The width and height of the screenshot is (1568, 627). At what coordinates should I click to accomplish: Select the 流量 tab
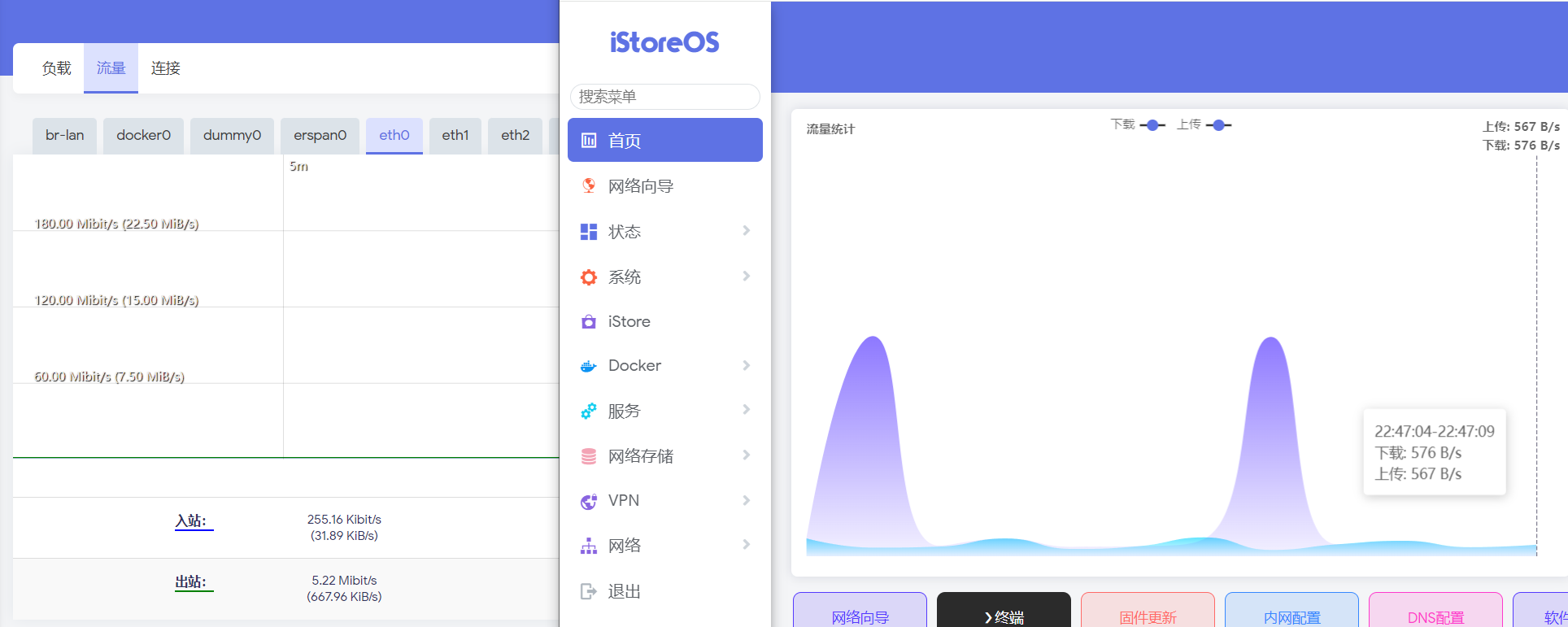(111, 68)
